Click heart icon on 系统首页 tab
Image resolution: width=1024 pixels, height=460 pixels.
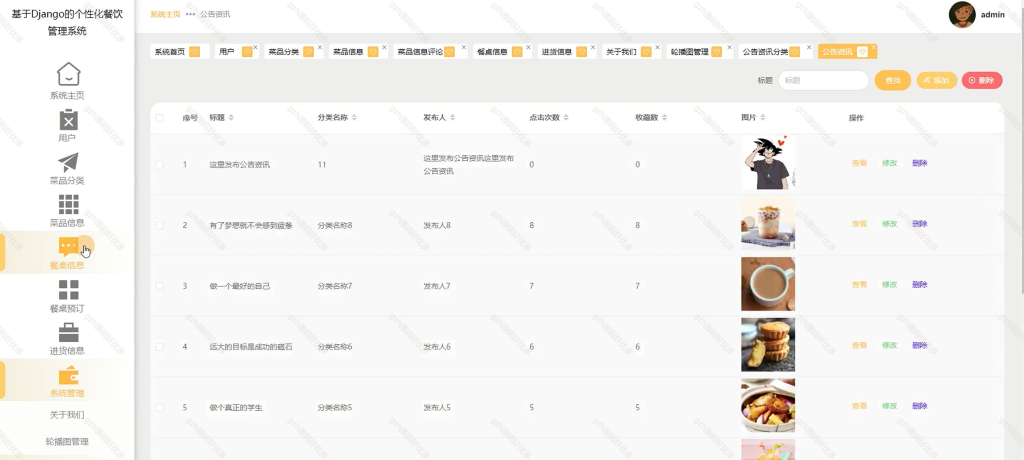coord(195,52)
